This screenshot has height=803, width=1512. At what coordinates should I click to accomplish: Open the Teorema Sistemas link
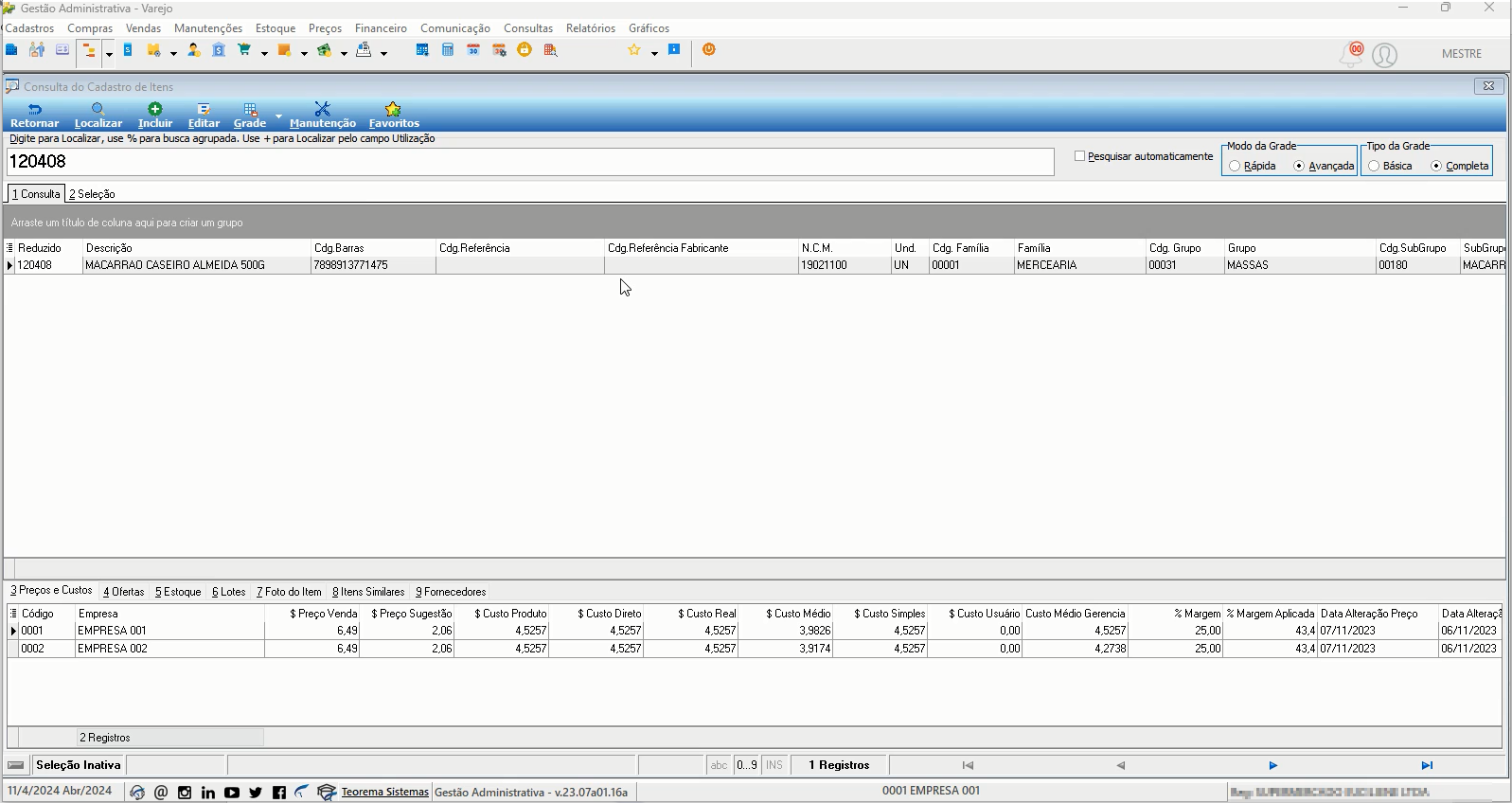click(x=384, y=792)
